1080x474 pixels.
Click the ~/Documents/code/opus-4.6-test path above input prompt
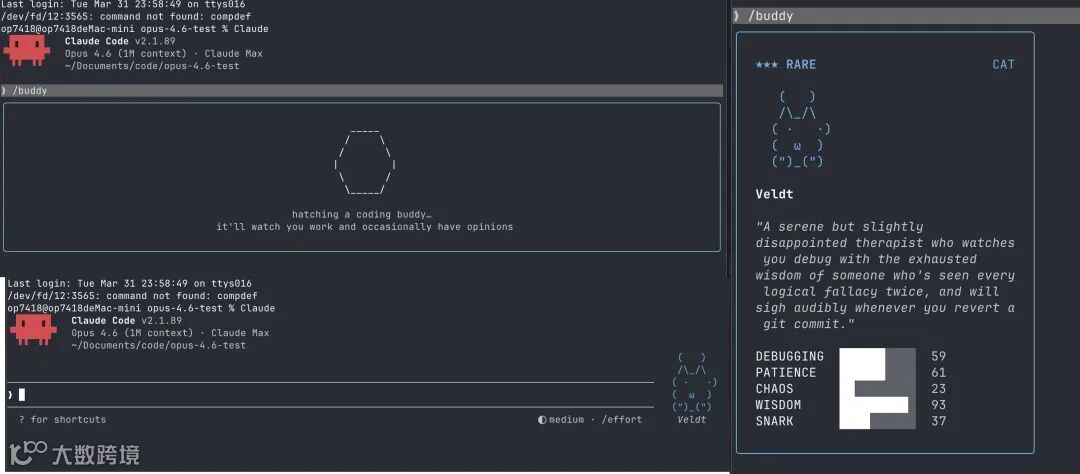[x=158, y=345]
